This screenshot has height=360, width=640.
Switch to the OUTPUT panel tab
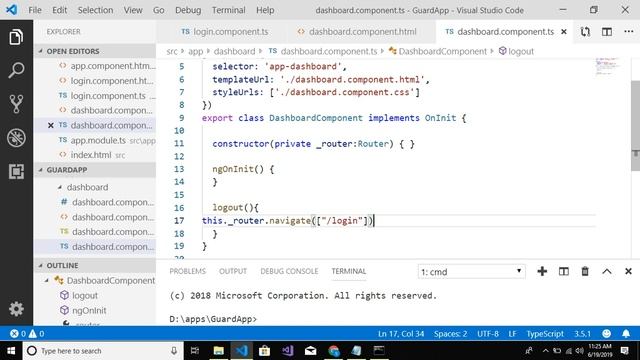coord(233,271)
